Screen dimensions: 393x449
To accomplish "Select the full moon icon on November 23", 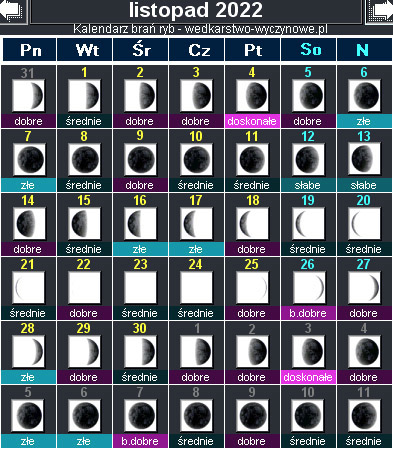I will (x=140, y=287).
